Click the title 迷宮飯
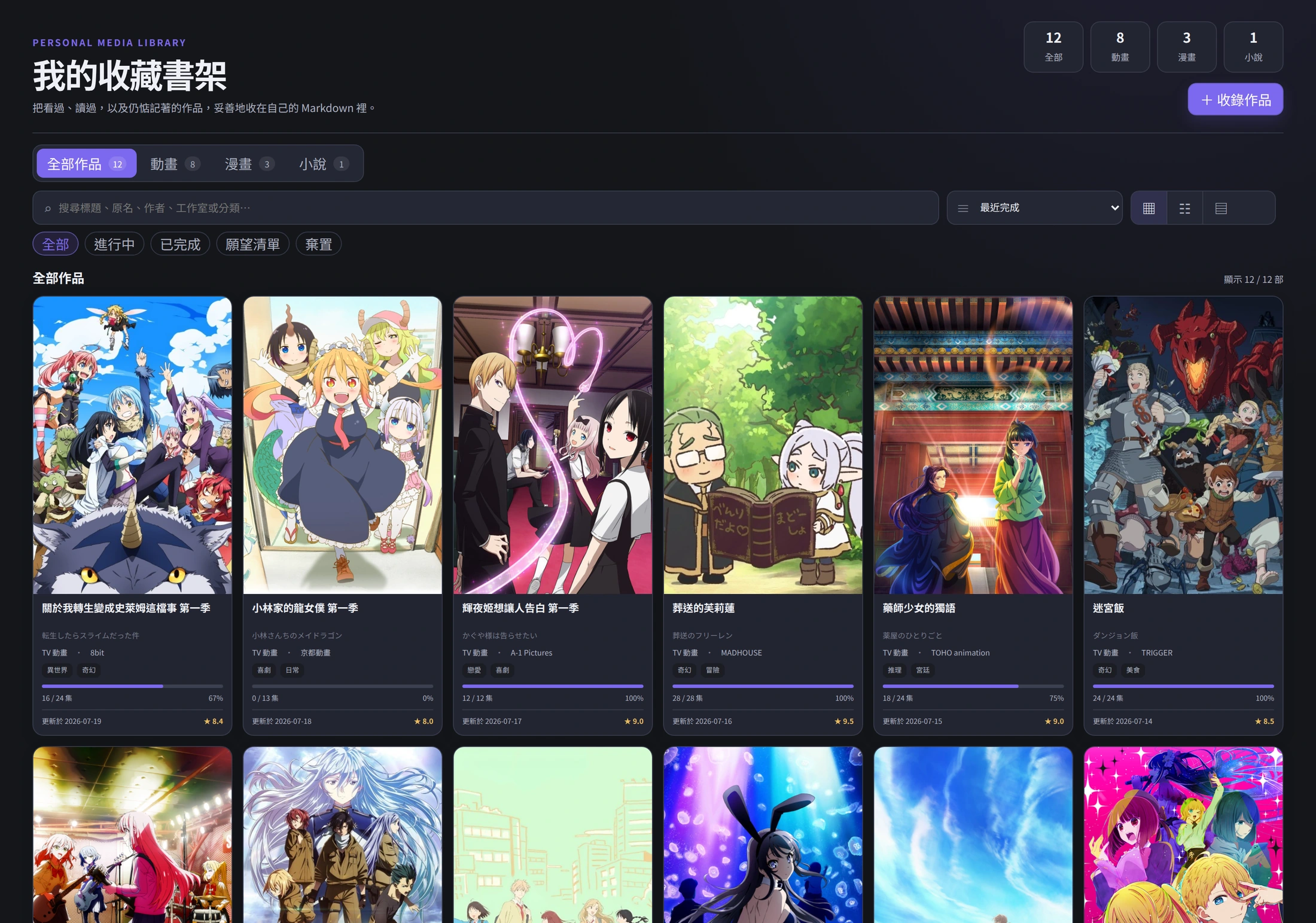This screenshot has height=923, width=1316. (x=1108, y=608)
